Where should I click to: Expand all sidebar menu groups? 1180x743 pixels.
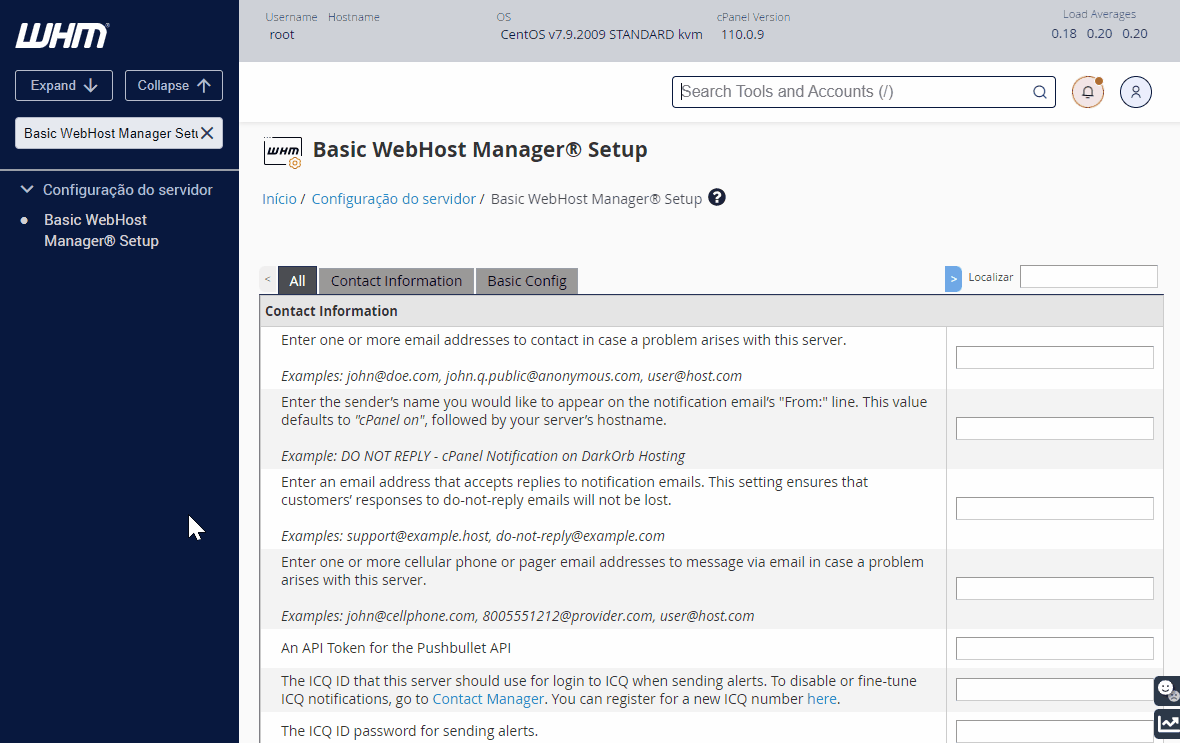(64, 86)
